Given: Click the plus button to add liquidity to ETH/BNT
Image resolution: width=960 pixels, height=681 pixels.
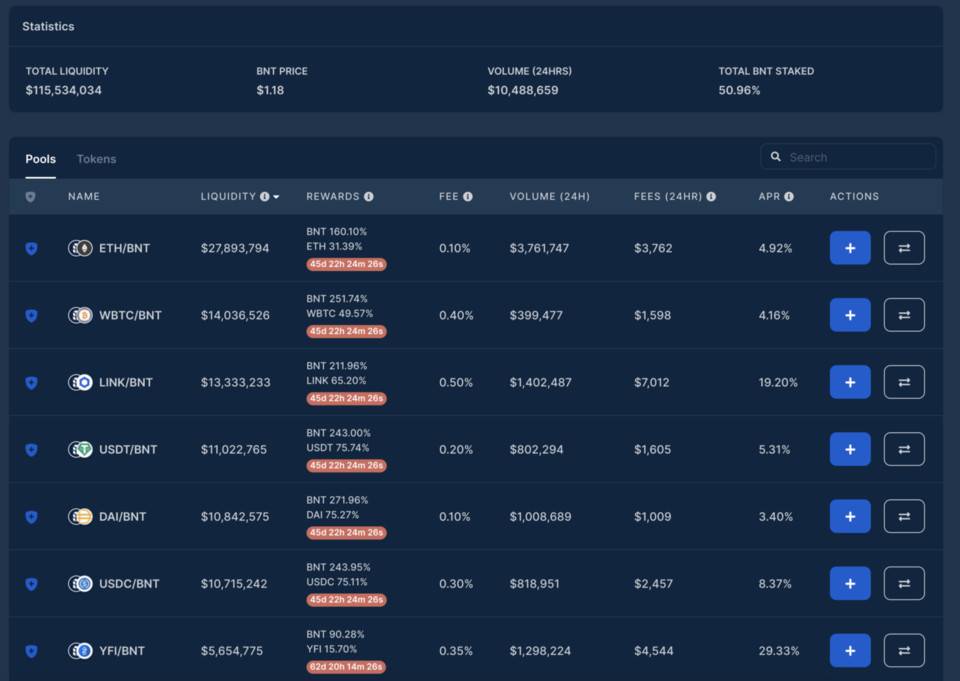Looking at the screenshot, I should coord(850,247).
